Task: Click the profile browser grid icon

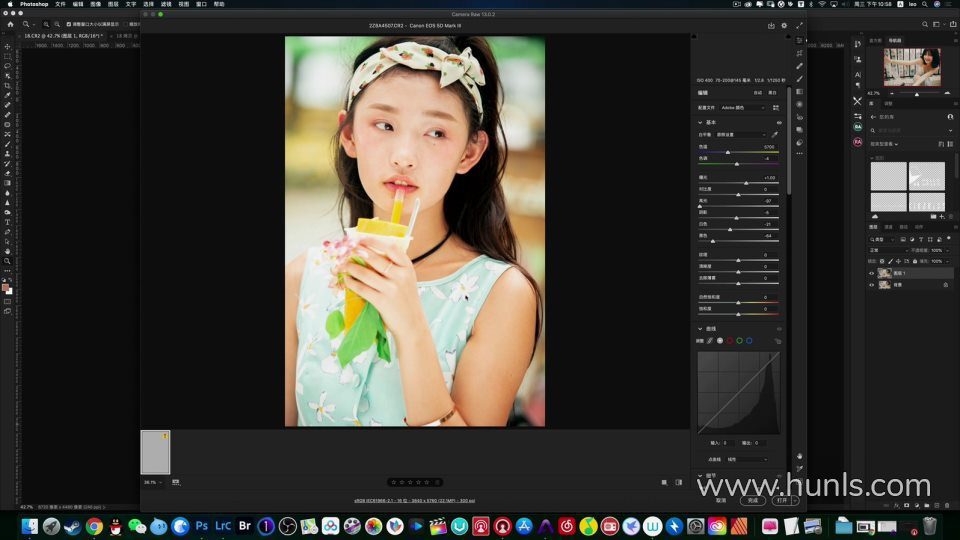Action: [x=776, y=108]
